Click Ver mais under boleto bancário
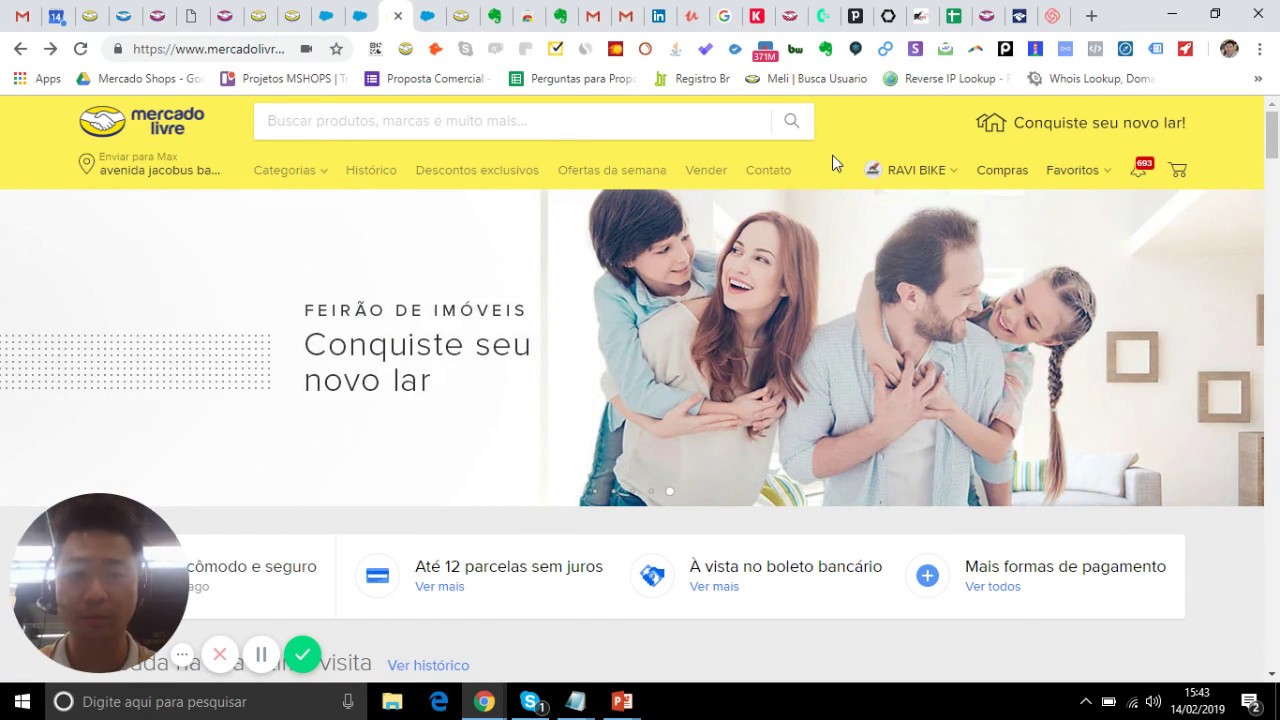The height and width of the screenshot is (720, 1280). (x=714, y=587)
